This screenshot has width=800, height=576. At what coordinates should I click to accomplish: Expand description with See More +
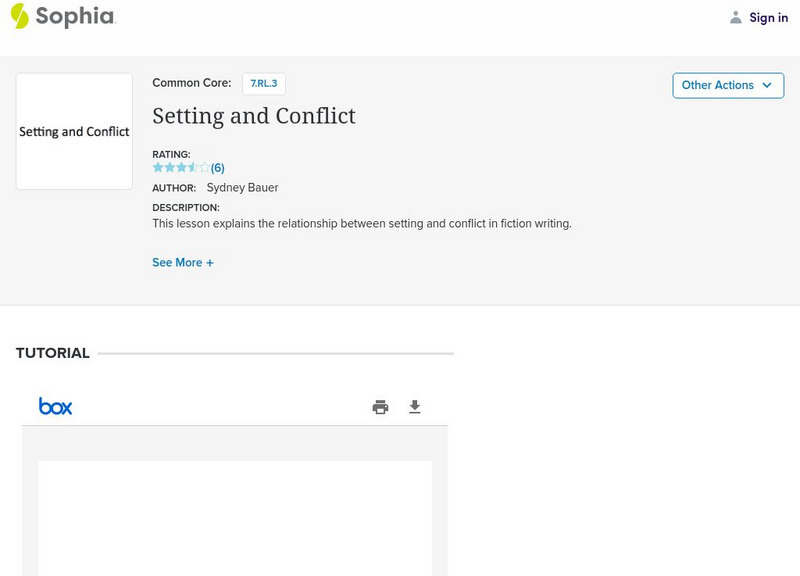click(x=183, y=263)
